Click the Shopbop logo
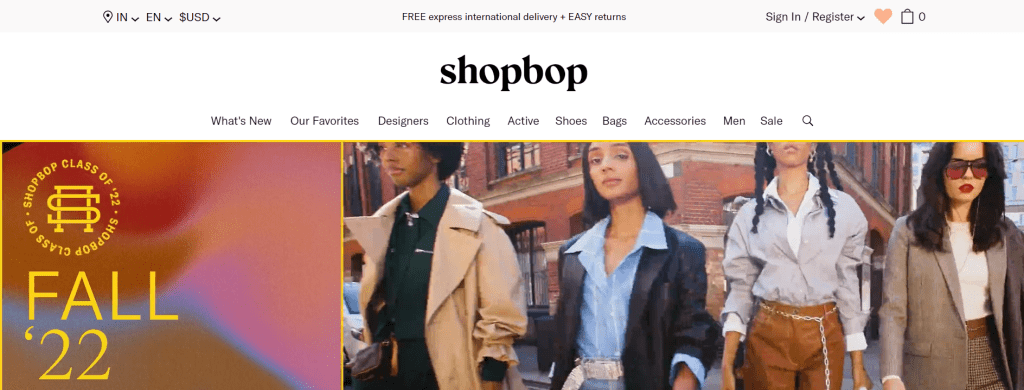 point(513,73)
